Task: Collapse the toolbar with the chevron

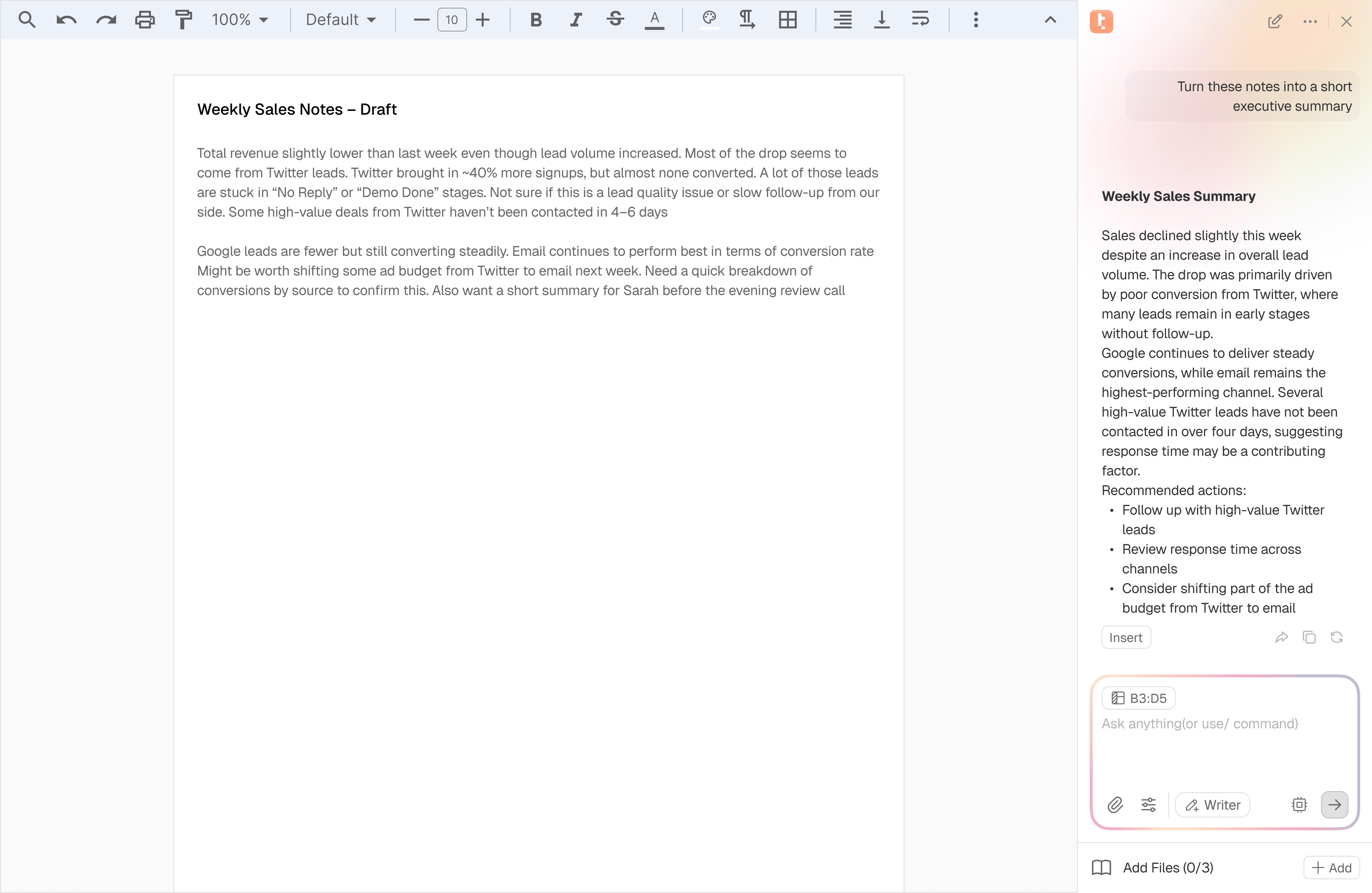Action: [1050, 20]
